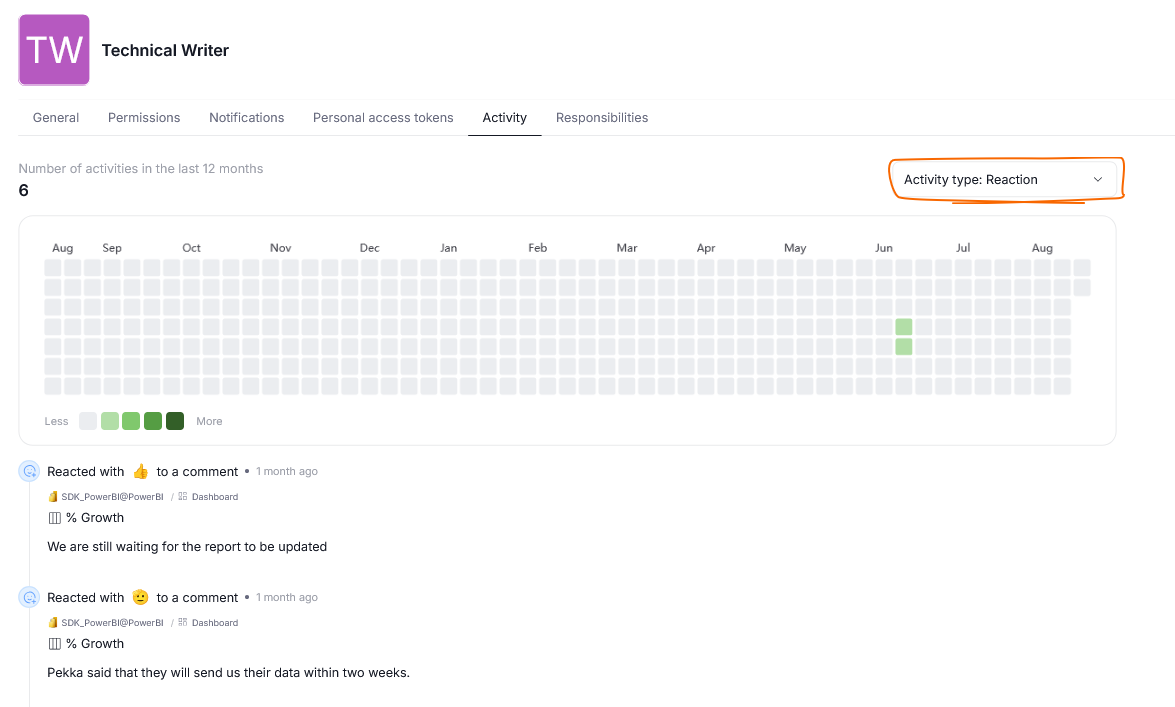Click the Power BI icon in second entry

coord(53,622)
